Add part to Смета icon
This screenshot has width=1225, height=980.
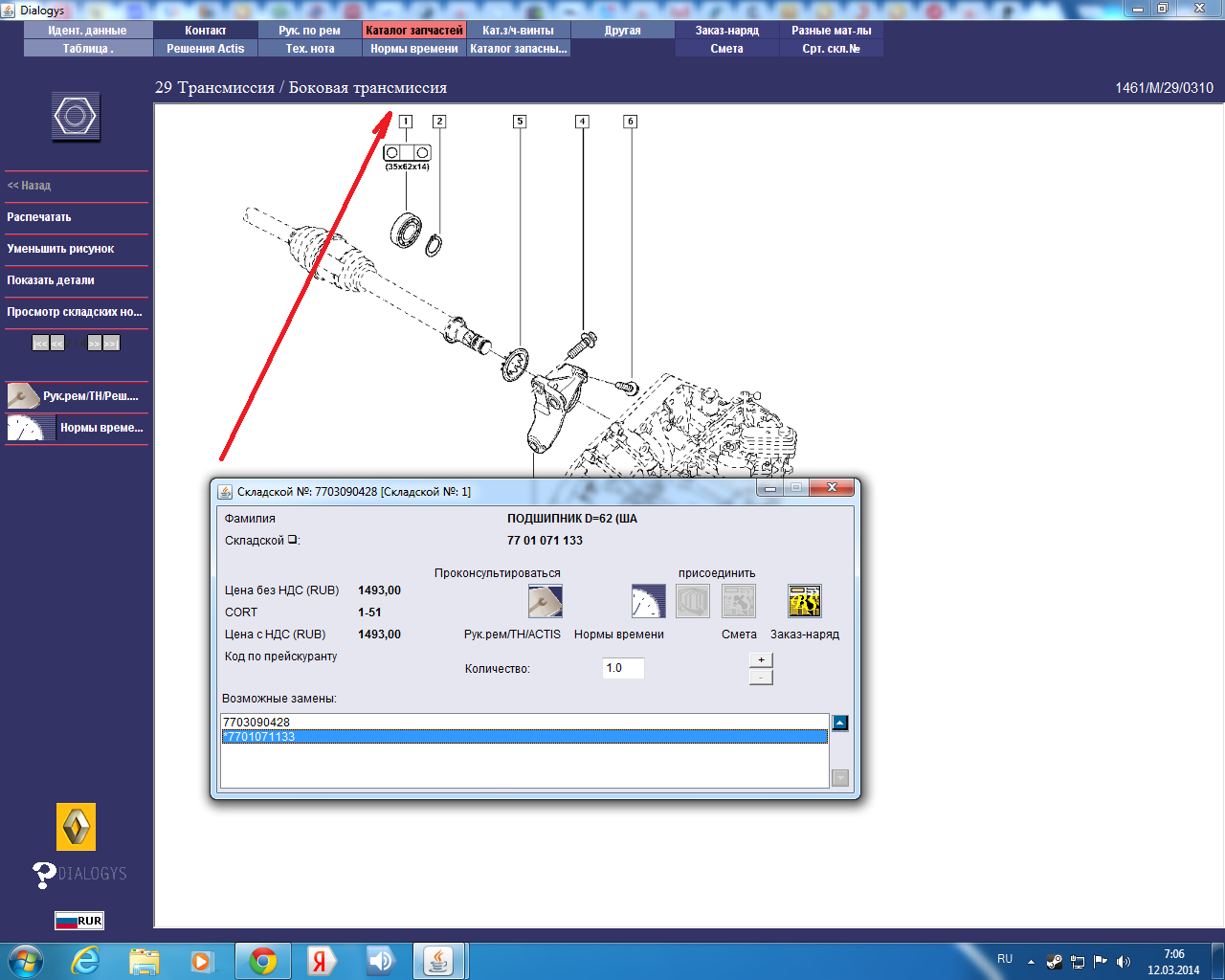pyautogui.click(x=739, y=601)
